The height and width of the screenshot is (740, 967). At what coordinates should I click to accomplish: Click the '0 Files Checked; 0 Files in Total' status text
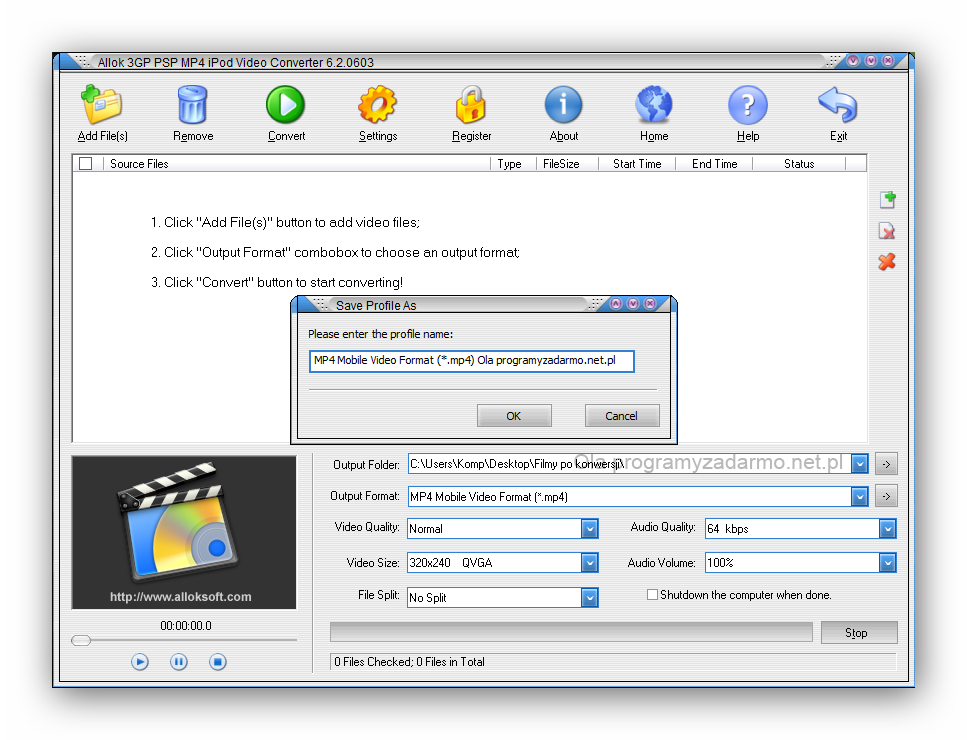pyautogui.click(x=409, y=662)
